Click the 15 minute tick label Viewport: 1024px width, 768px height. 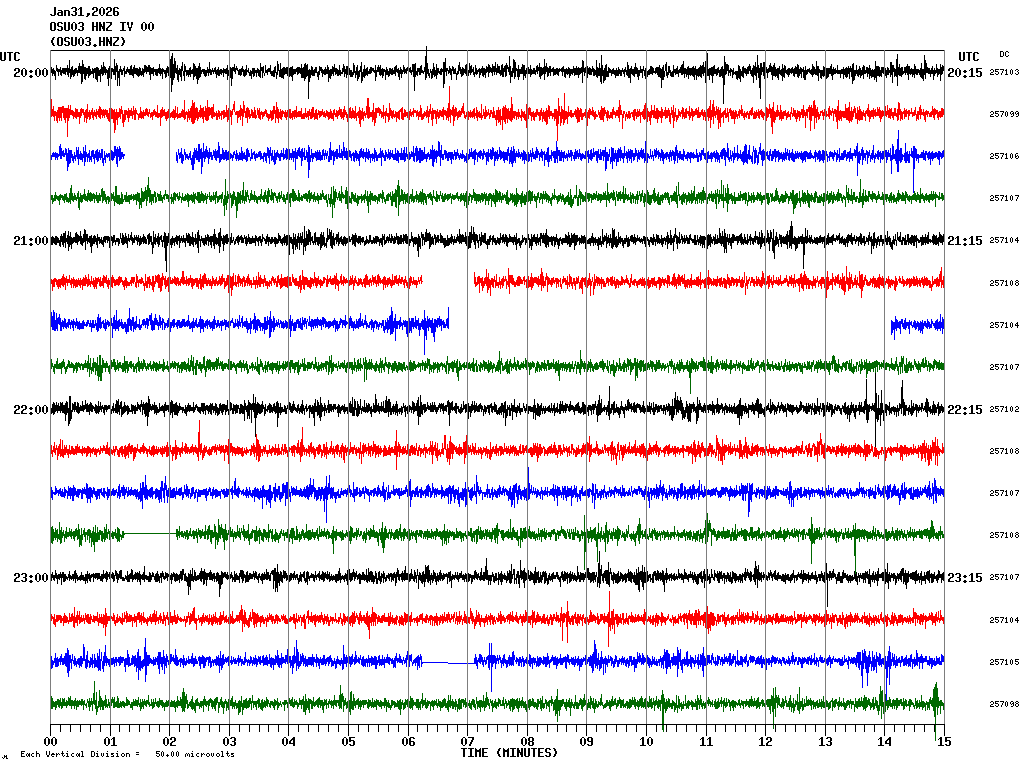[x=943, y=742]
